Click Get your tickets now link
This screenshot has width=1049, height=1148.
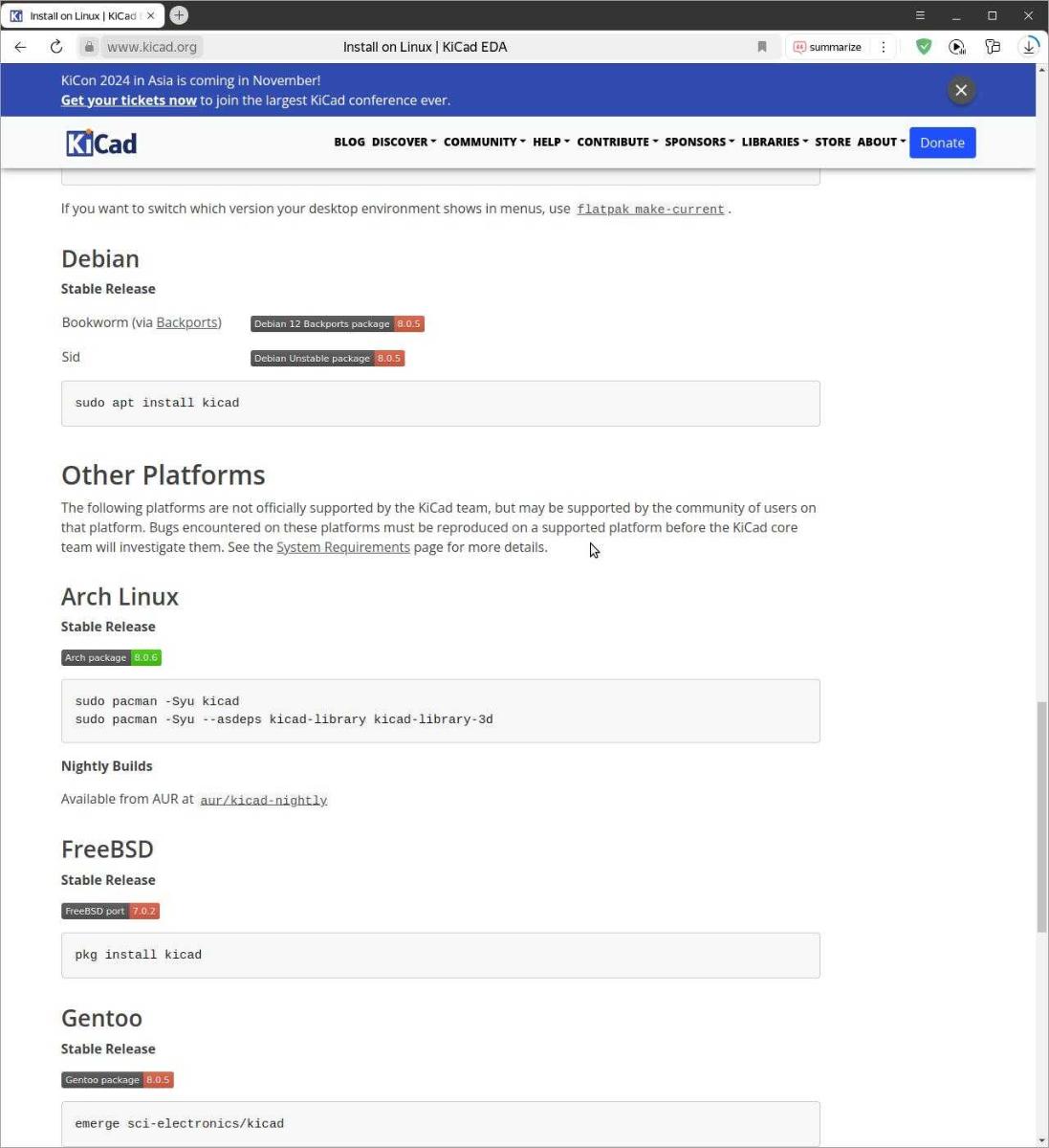129,100
